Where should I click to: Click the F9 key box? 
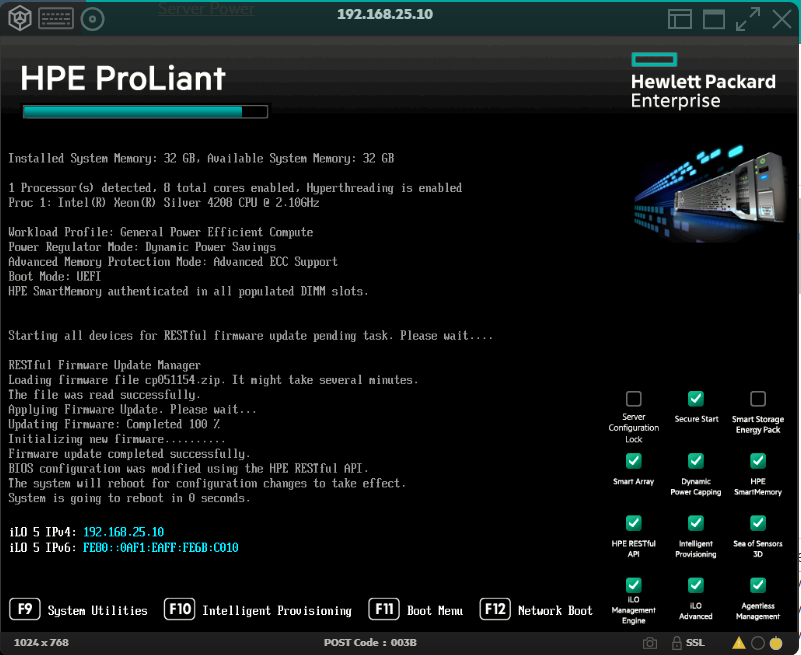(x=25, y=609)
